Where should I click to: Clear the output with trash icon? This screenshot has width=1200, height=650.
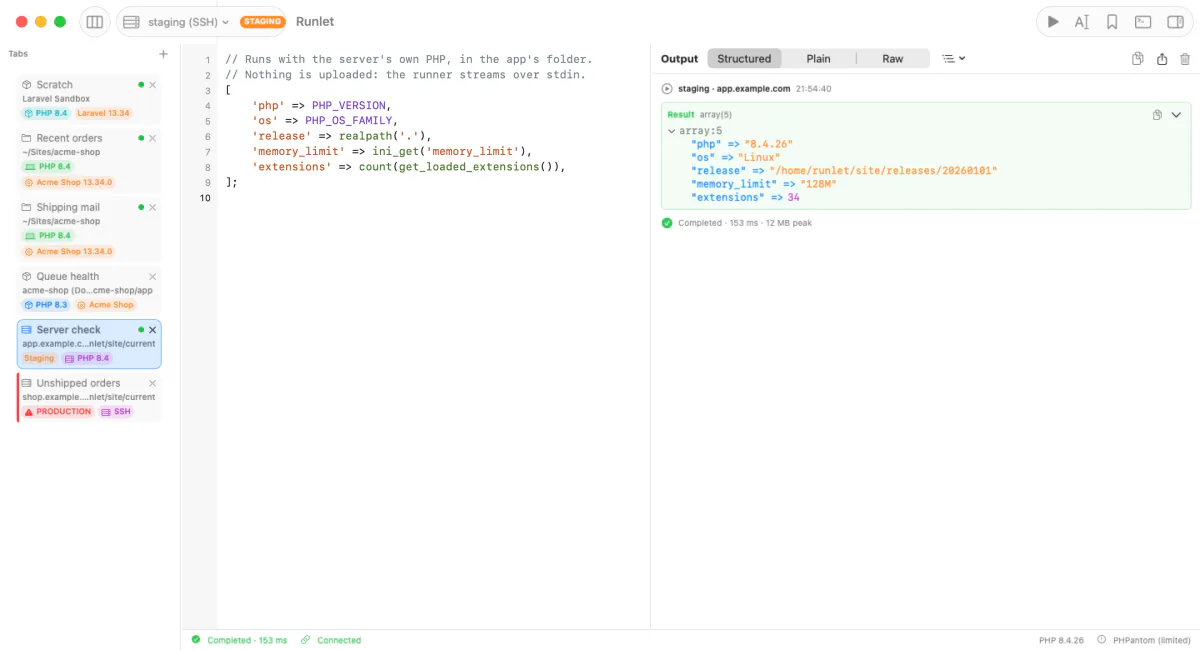(1185, 59)
